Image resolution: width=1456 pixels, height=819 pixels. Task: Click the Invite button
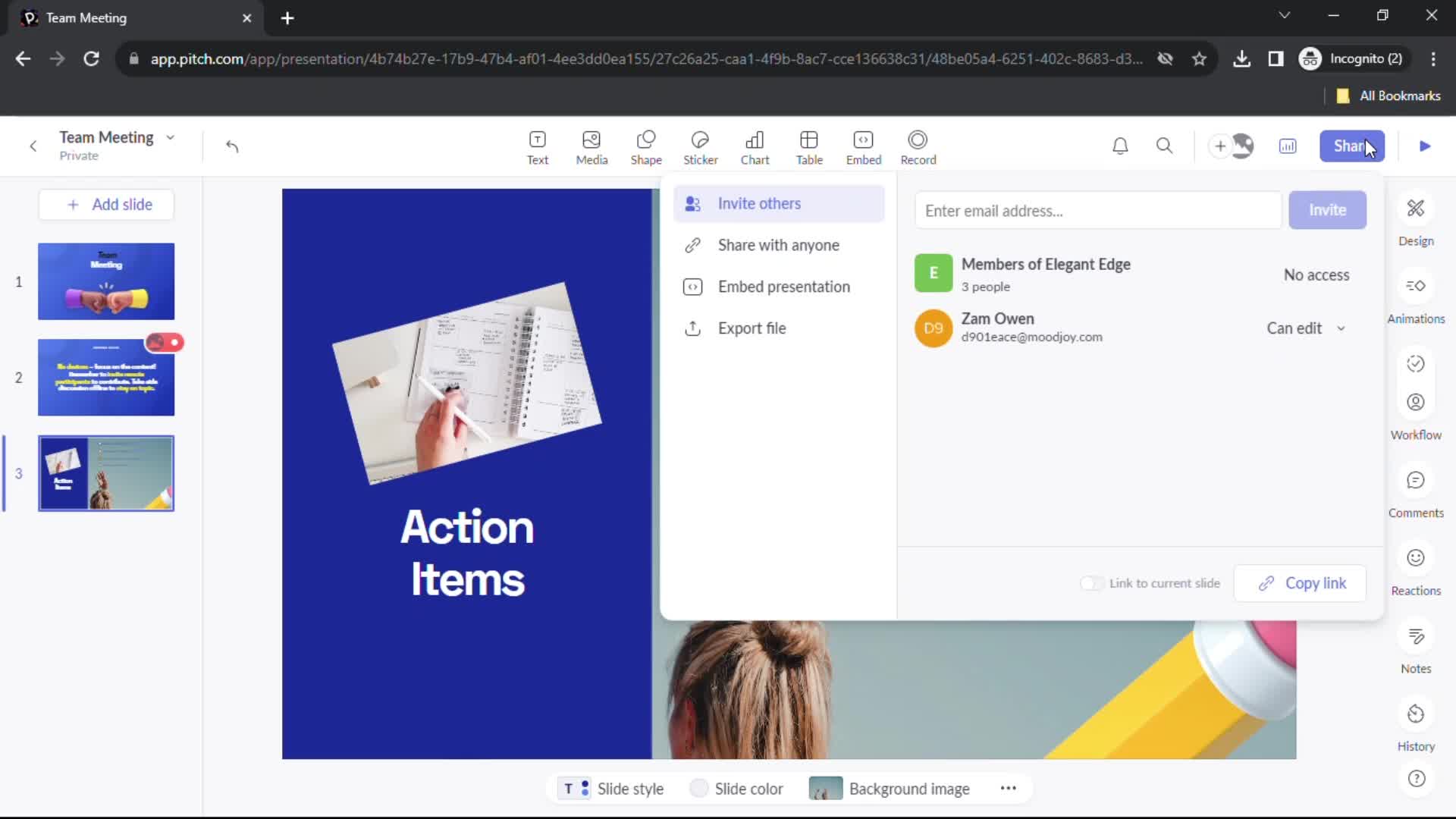[x=1327, y=210]
